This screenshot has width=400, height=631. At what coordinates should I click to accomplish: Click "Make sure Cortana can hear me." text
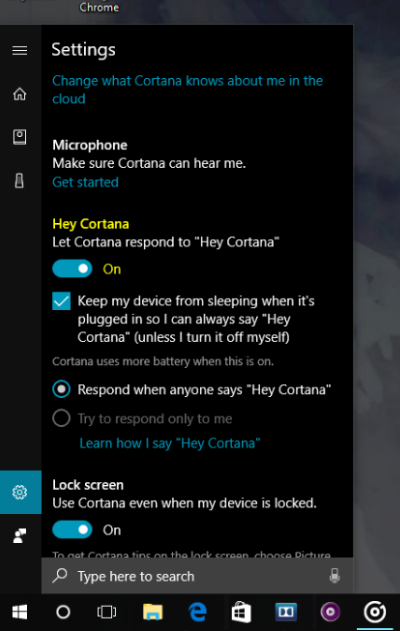149,163
